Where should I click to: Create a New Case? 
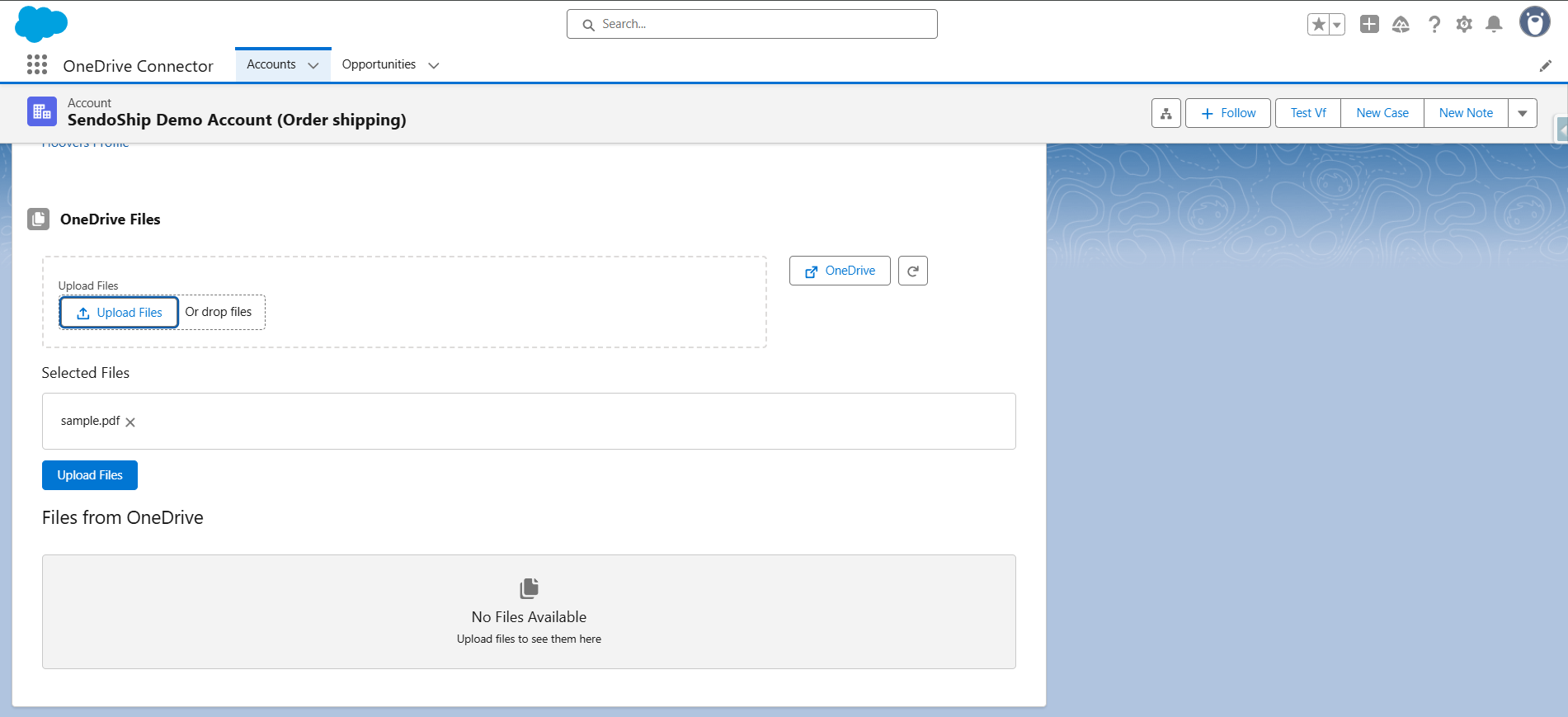(1382, 113)
